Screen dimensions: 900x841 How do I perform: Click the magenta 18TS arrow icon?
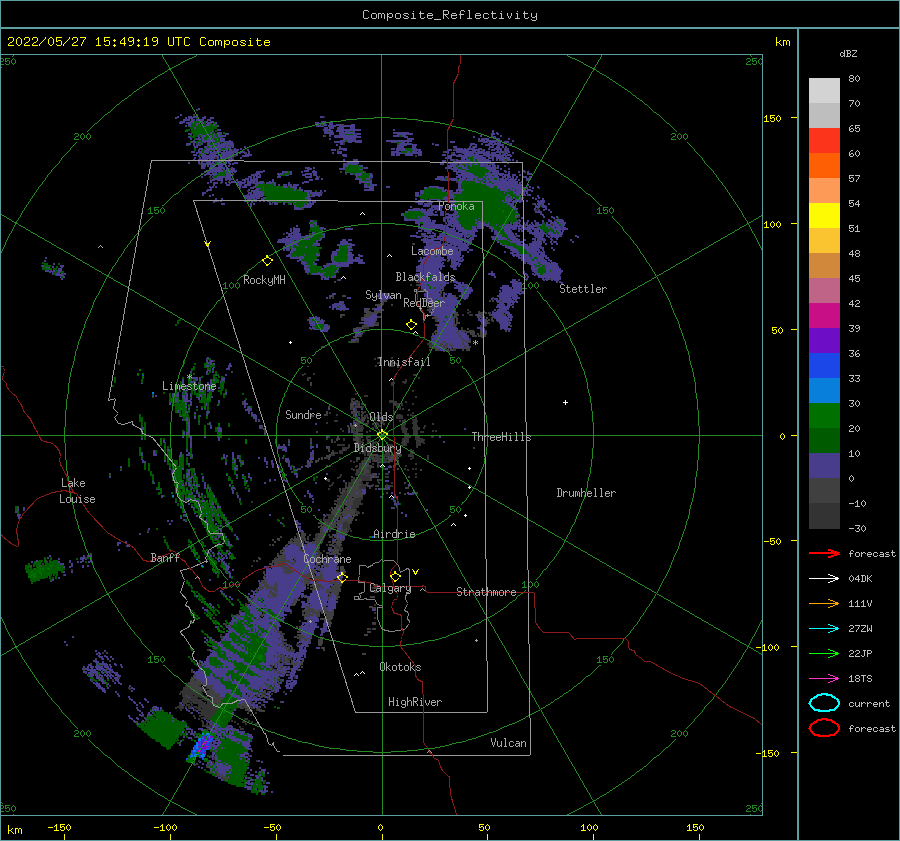click(824, 679)
